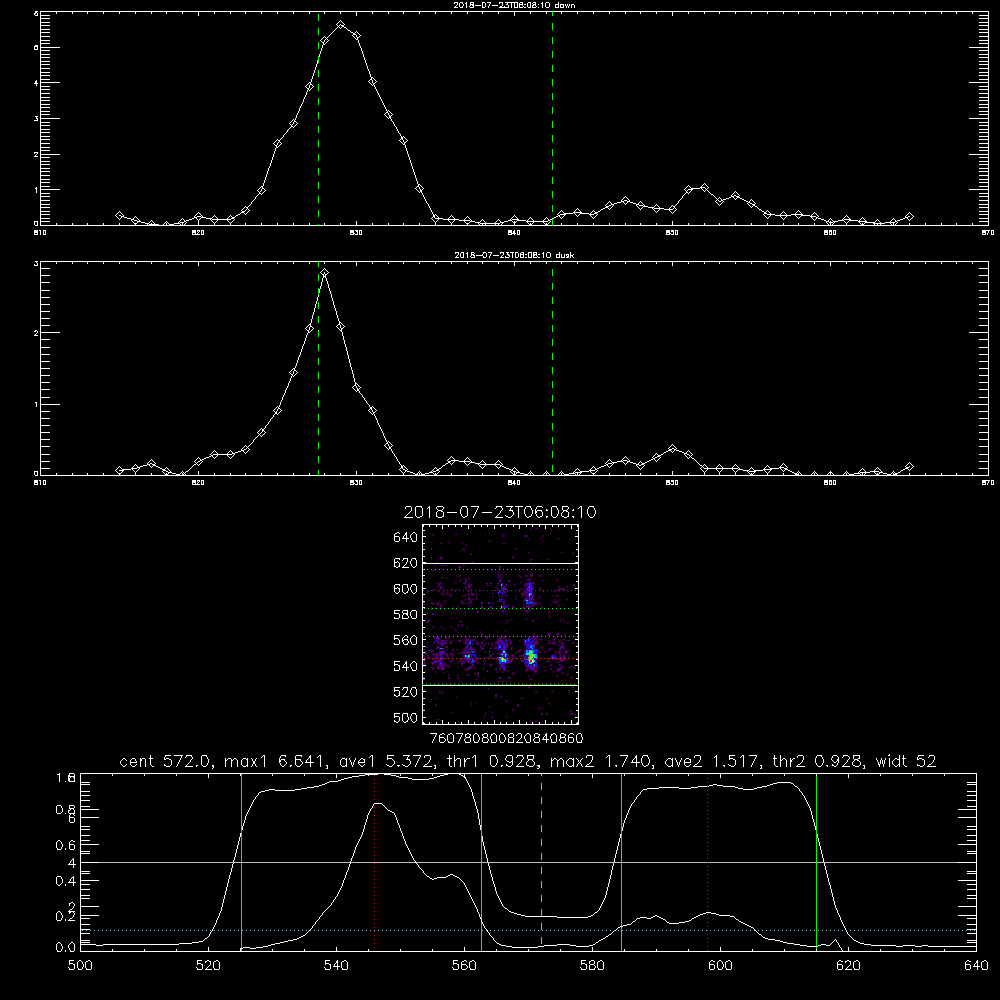Viewport: 1000px width, 1000px height.
Task: Click the 560 x-axis label of the bottom plot
Action: (464, 966)
